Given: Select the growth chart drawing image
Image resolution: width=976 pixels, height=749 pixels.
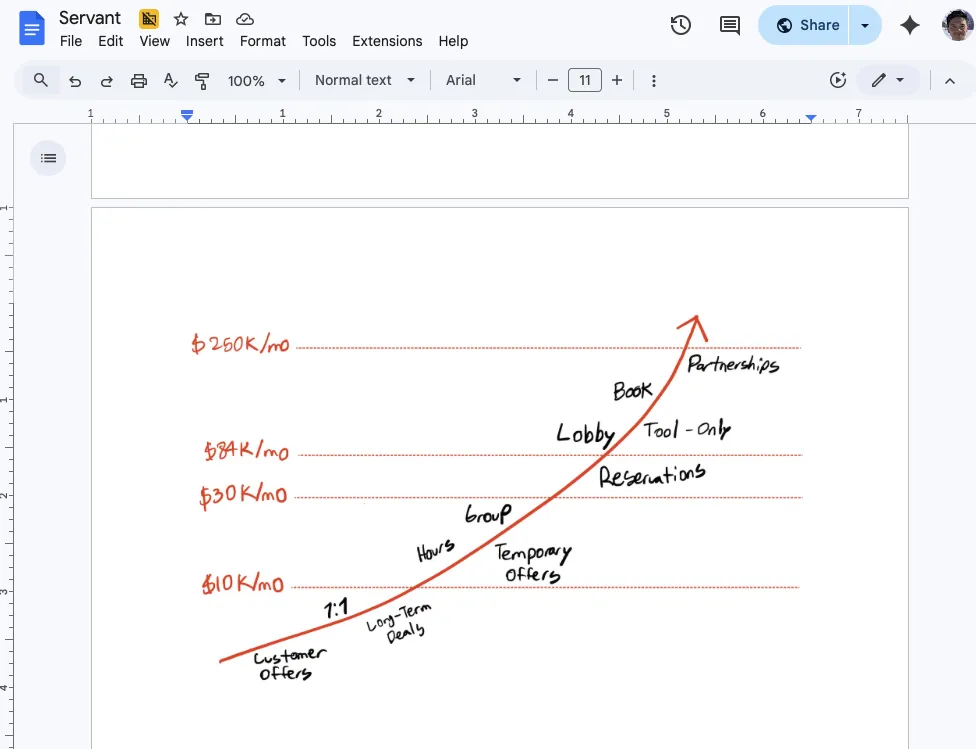Looking at the screenshot, I should [x=498, y=498].
